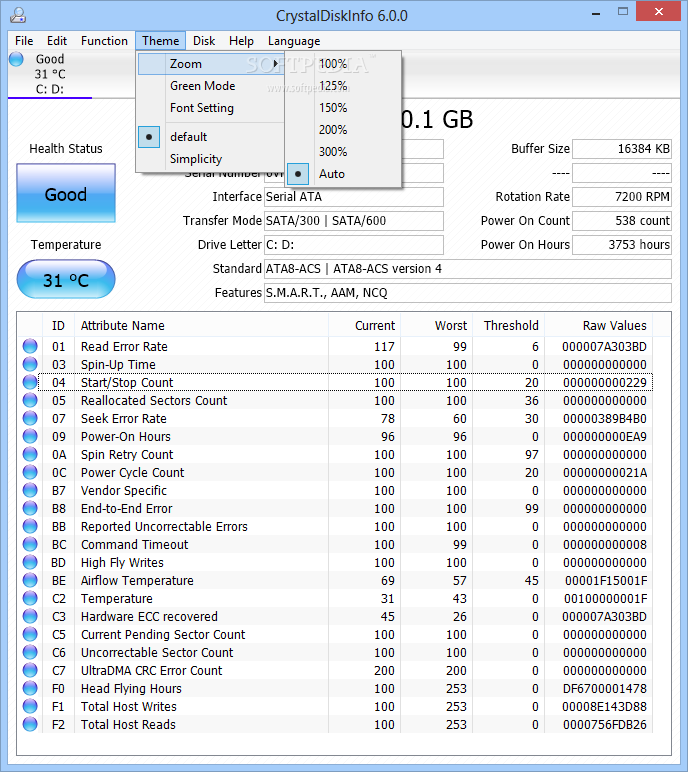
Task: Click the blue status orb beside disk Good
Action: pos(16,59)
